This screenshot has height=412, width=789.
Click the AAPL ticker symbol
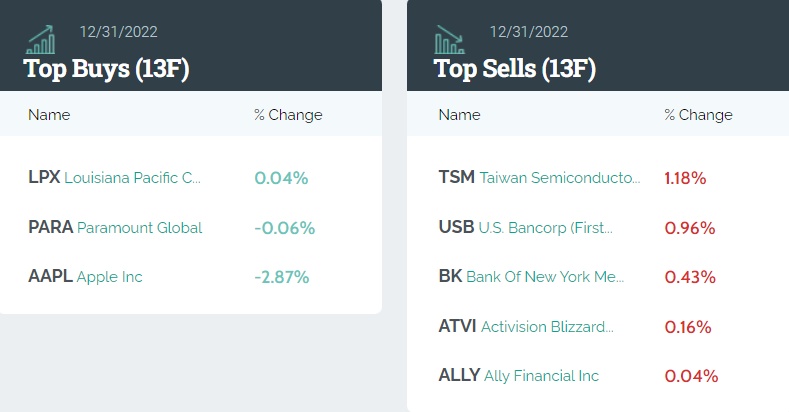tap(50, 276)
